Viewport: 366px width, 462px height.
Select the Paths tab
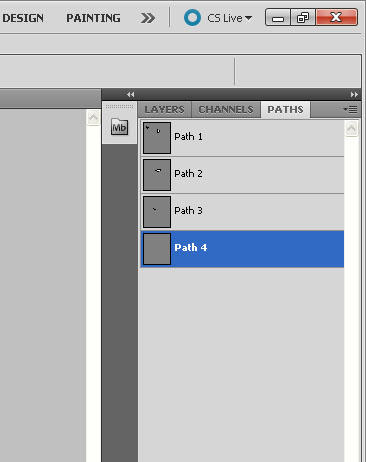click(285, 110)
